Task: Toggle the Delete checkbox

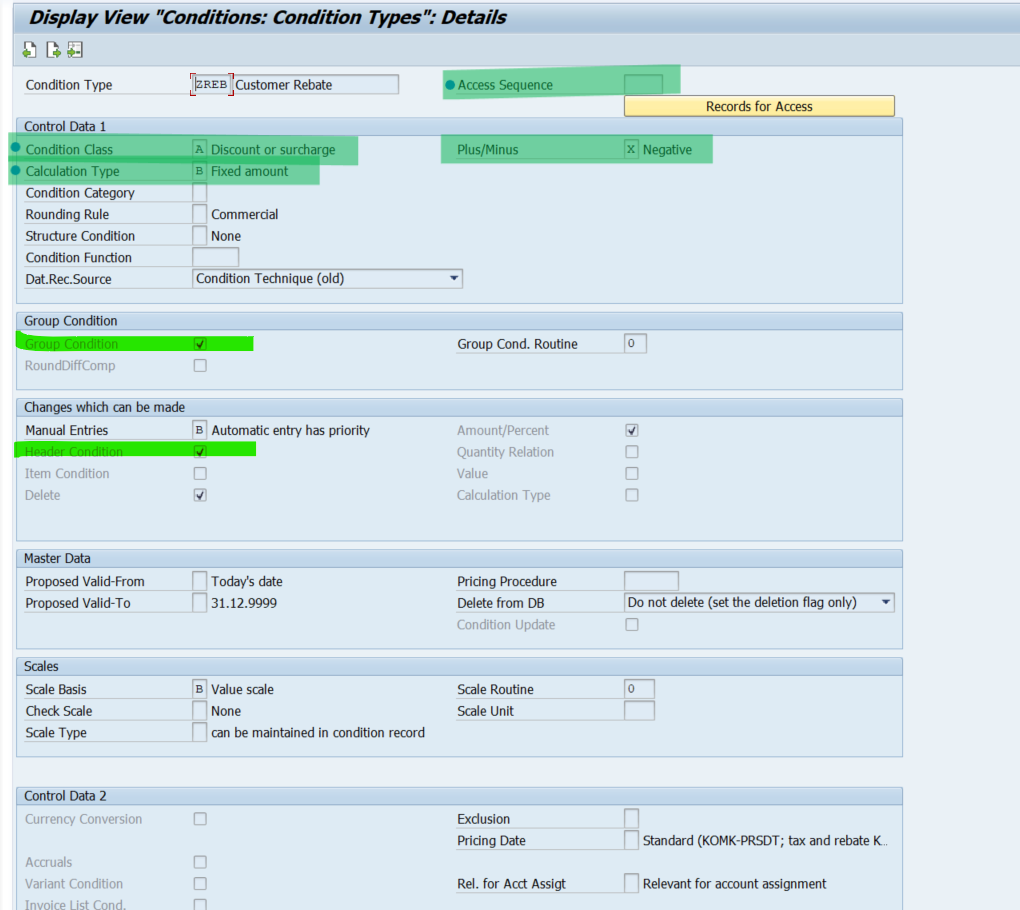Action: [200, 495]
